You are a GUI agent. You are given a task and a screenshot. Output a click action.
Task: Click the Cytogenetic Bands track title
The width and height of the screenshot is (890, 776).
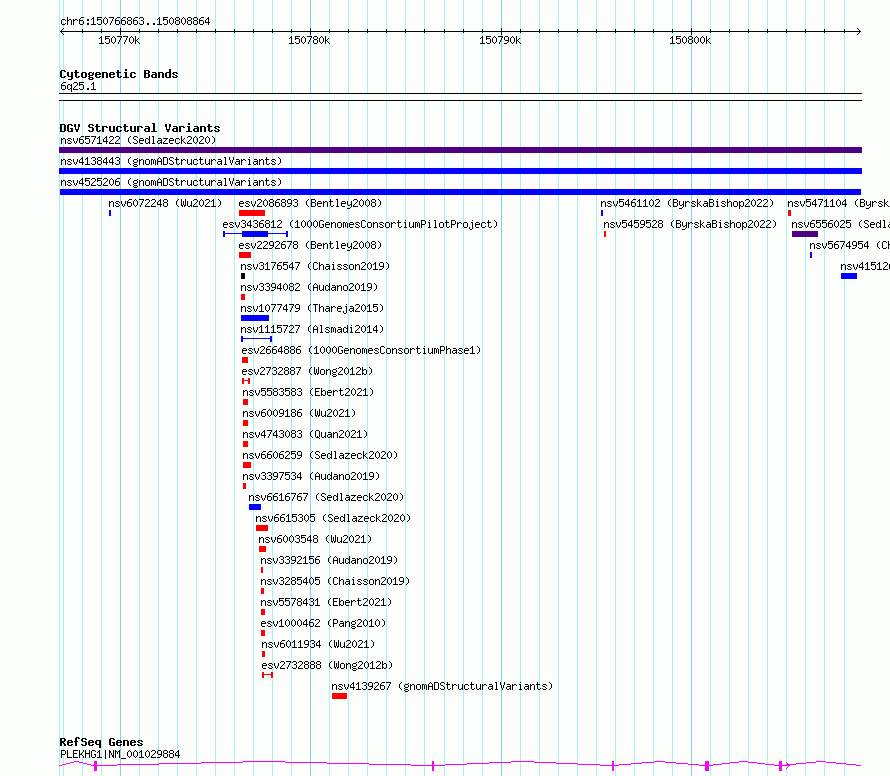click(x=119, y=74)
